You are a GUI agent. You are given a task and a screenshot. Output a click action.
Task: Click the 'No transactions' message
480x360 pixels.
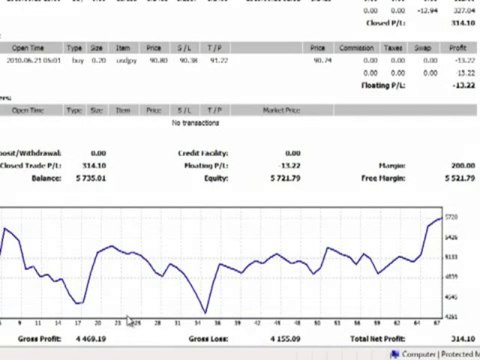point(195,123)
